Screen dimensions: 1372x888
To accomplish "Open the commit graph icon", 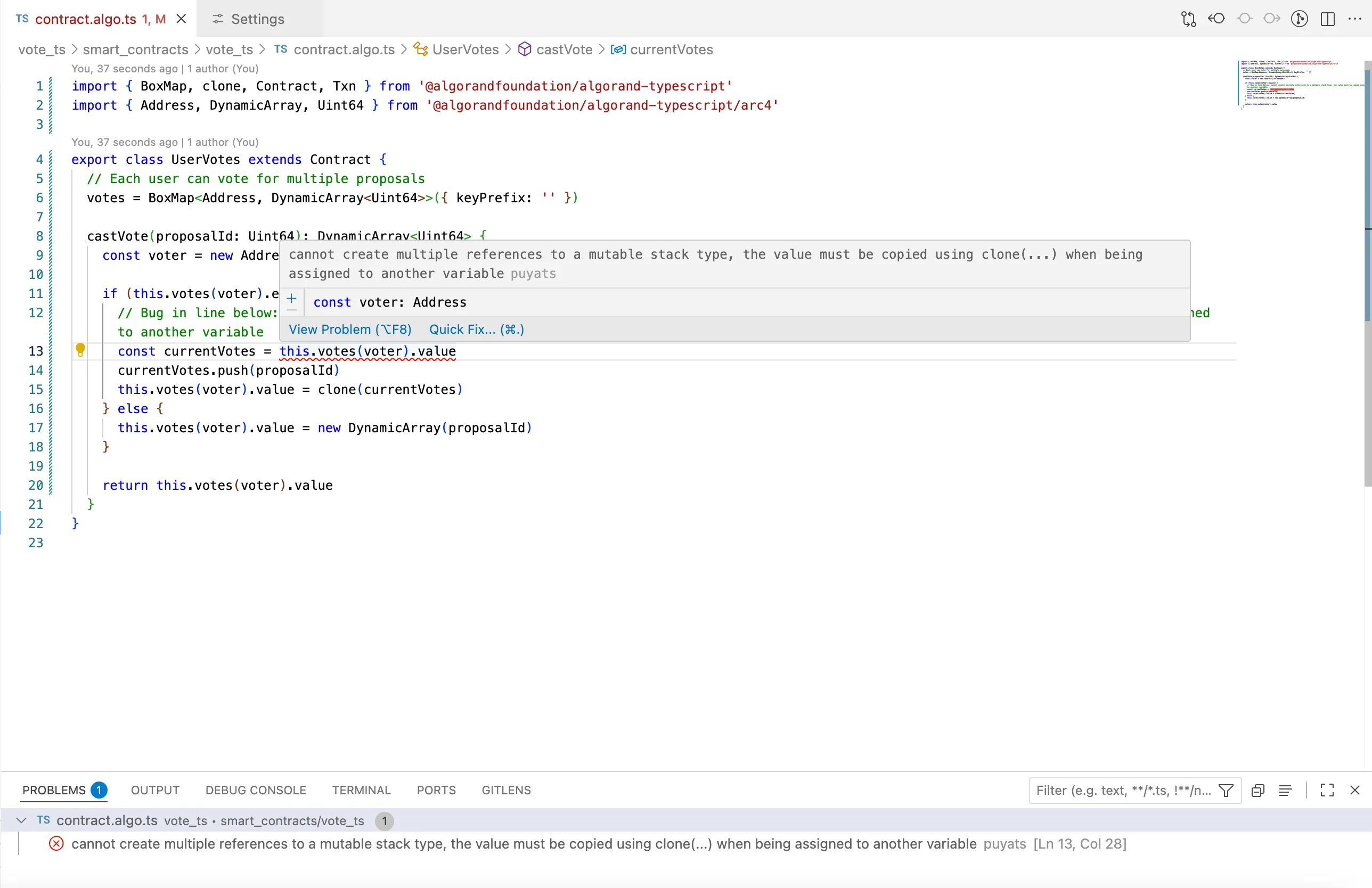I will pos(1300,19).
